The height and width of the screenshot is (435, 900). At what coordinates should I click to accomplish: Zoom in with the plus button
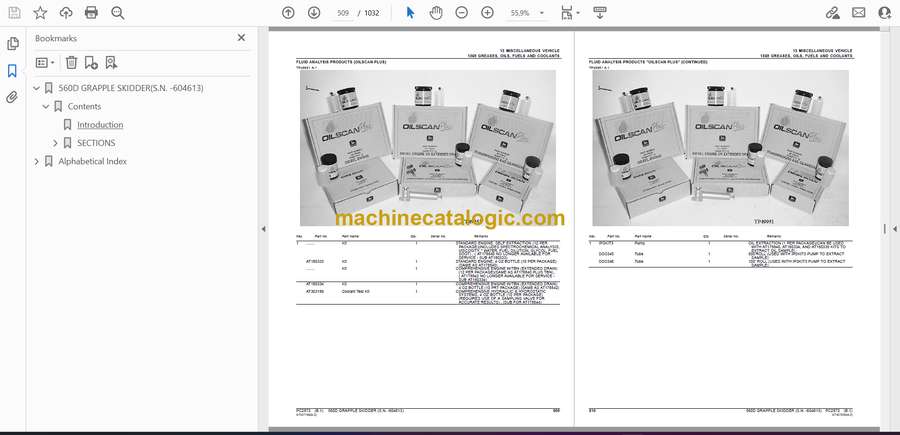487,13
